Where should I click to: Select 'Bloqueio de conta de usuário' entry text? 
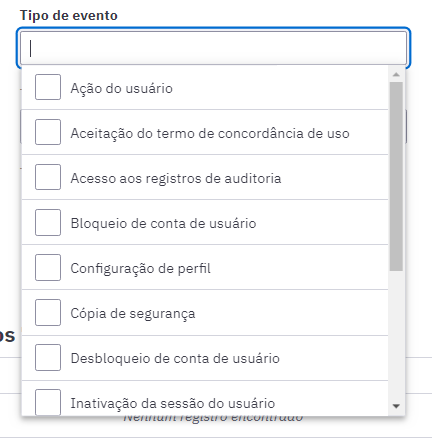click(163, 223)
